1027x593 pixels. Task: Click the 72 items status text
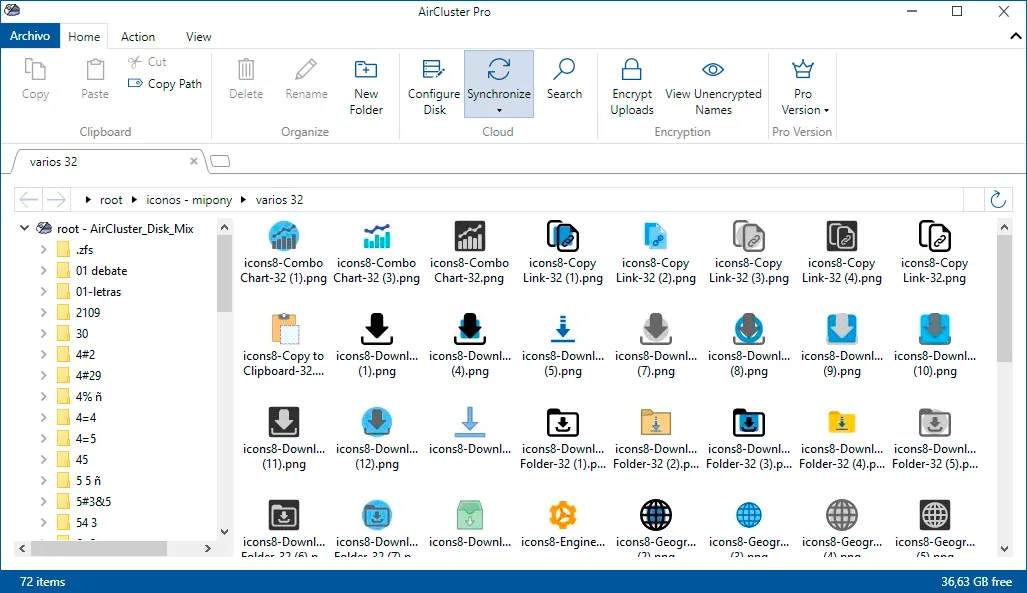pyautogui.click(x=43, y=582)
